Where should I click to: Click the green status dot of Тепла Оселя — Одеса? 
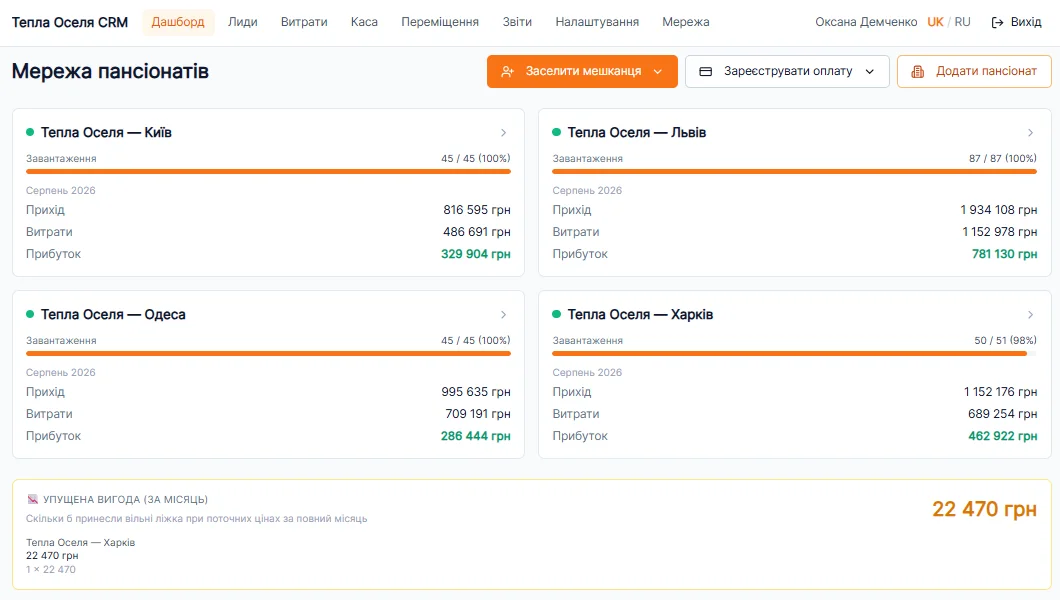pyautogui.click(x=30, y=314)
